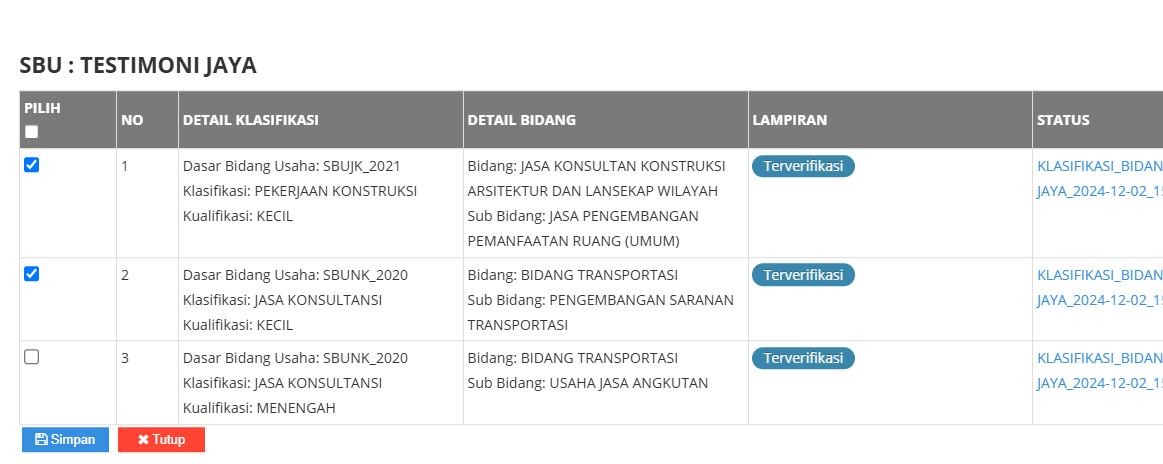Screen dimensions: 1163x464
Task: Click the red Tutup button
Action: [x=161, y=440]
